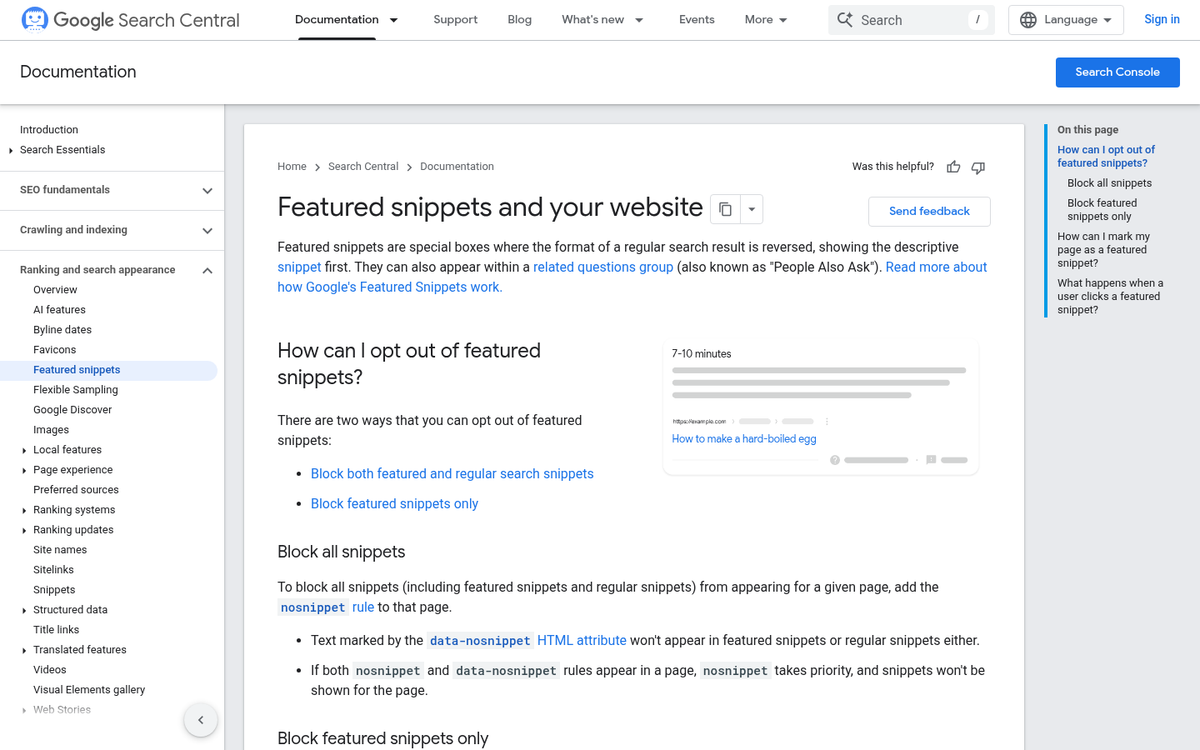Click the thumbs down feedback icon
This screenshot has height=750, width=1200.
coord(978,167)
